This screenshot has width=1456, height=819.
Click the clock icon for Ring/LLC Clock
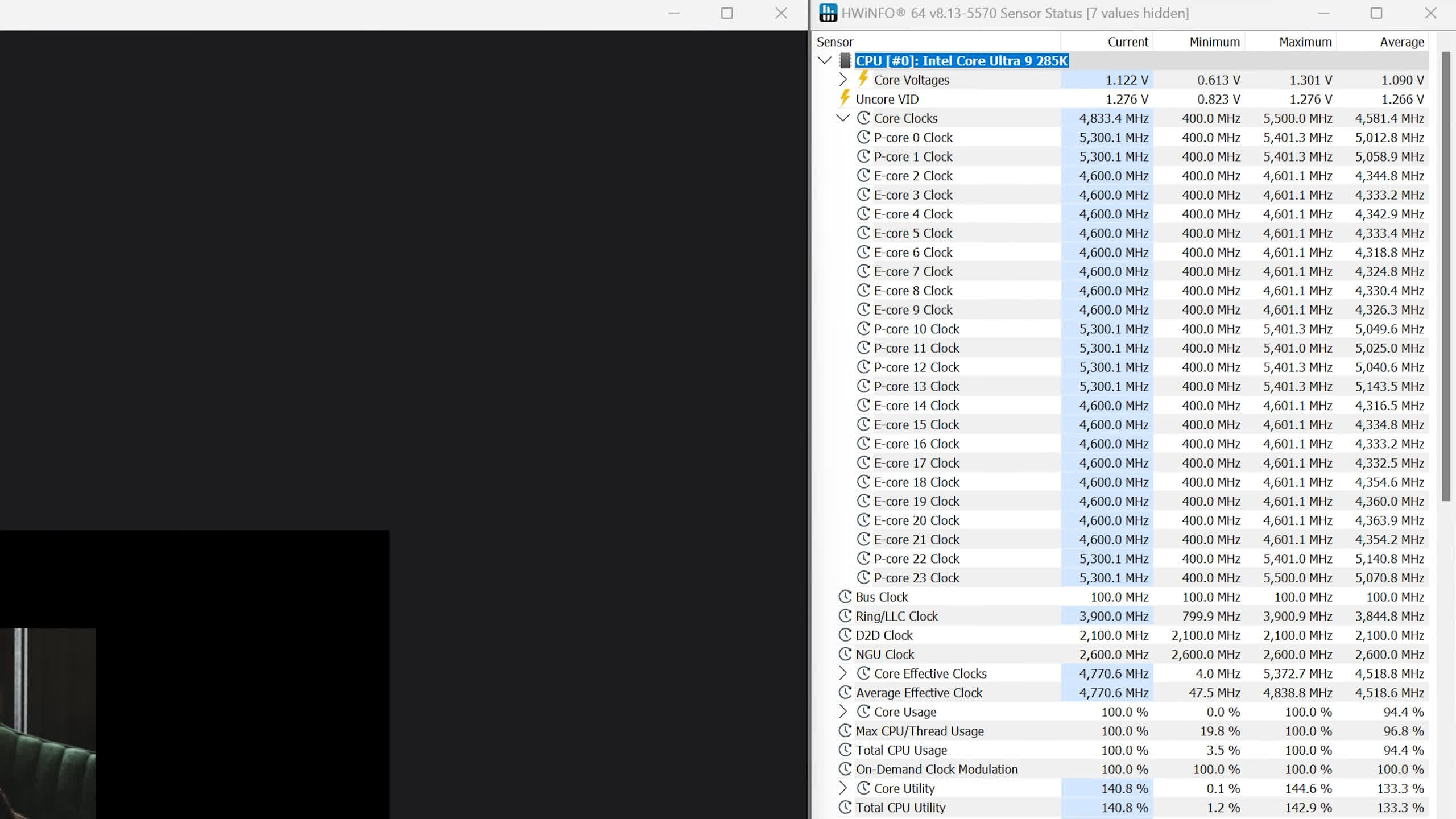845,616
